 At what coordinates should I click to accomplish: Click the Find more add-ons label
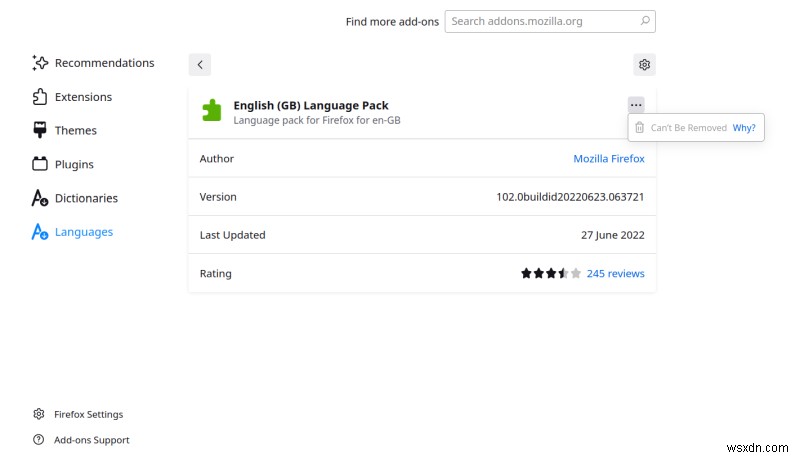coord(392,21)
